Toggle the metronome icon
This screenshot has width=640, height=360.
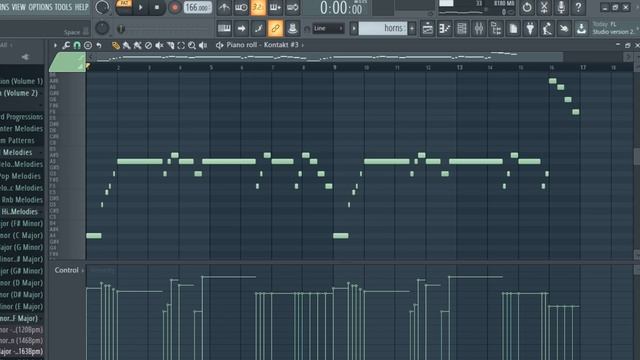click(224, 7)
